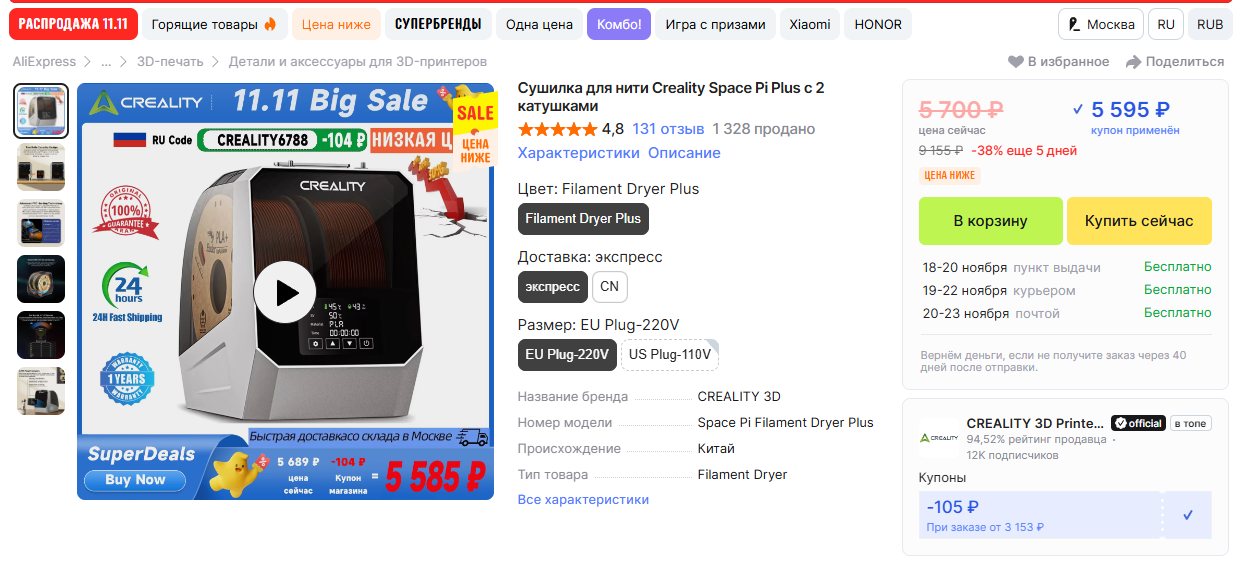Click the CREALITY store logo
1245x574 pixels.
pyautogui.click(x=938, y=438)
